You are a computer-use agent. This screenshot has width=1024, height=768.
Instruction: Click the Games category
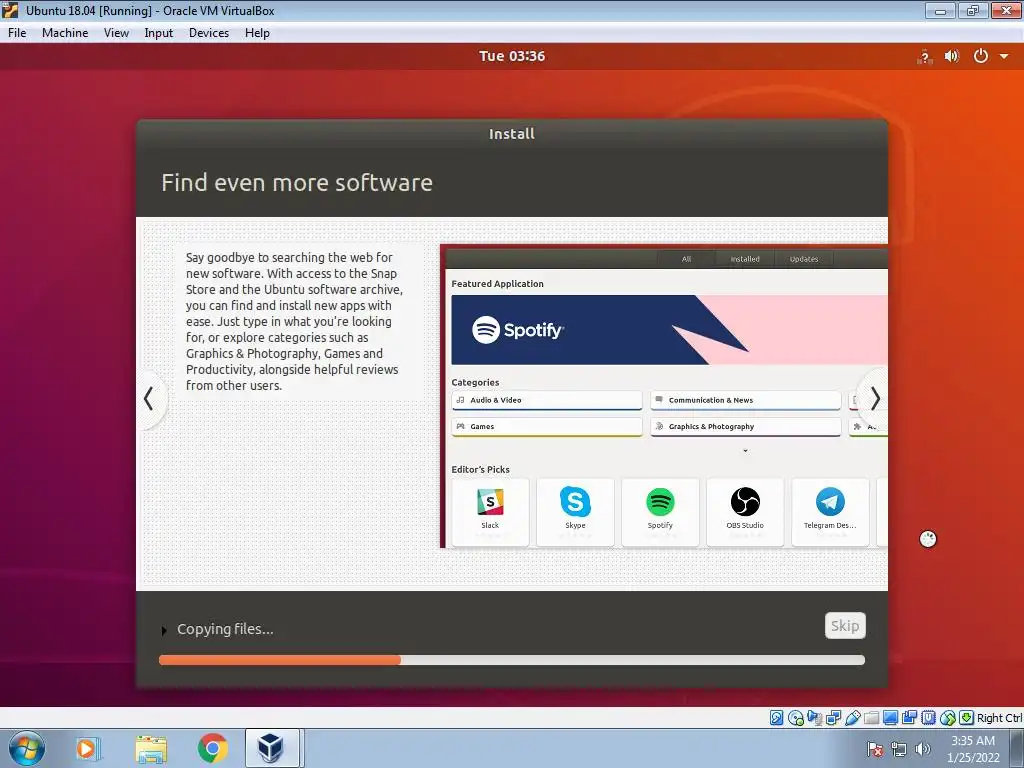pos(547,426)
